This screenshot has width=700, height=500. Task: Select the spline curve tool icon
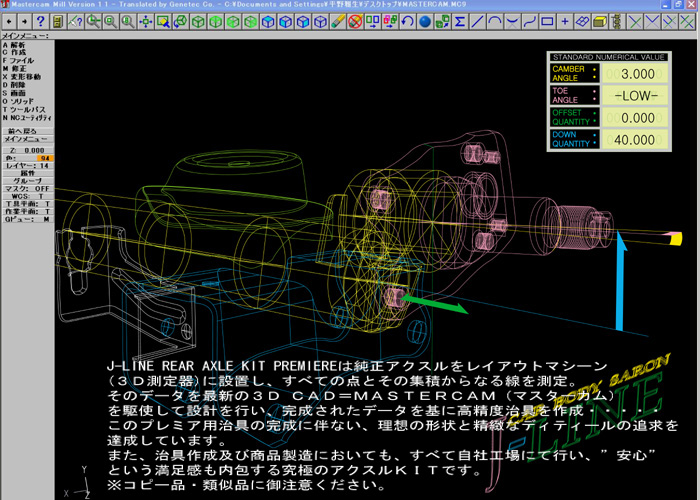[530, 21]
